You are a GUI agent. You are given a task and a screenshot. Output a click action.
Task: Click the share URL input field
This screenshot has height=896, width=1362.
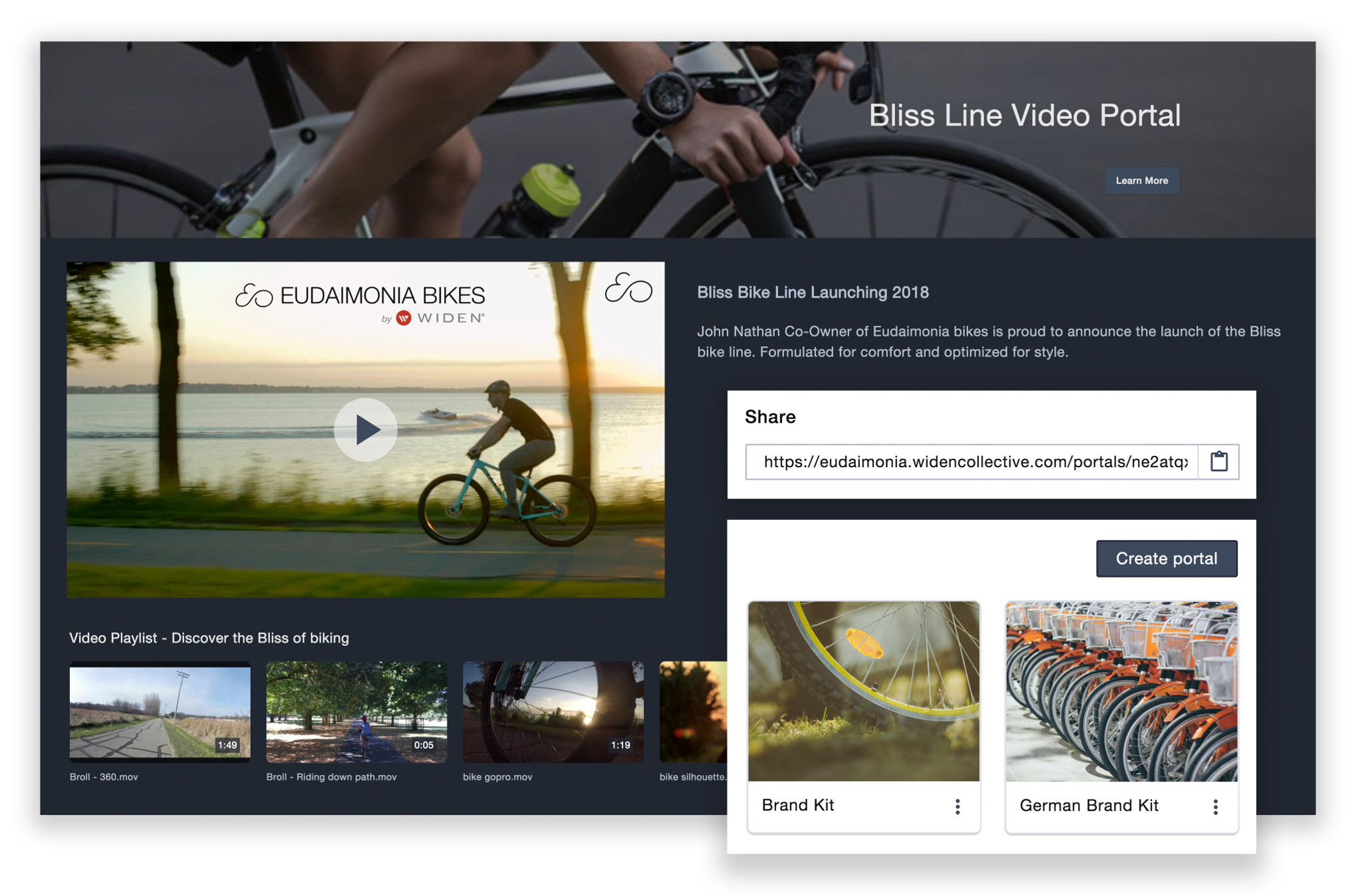(971, 462)
